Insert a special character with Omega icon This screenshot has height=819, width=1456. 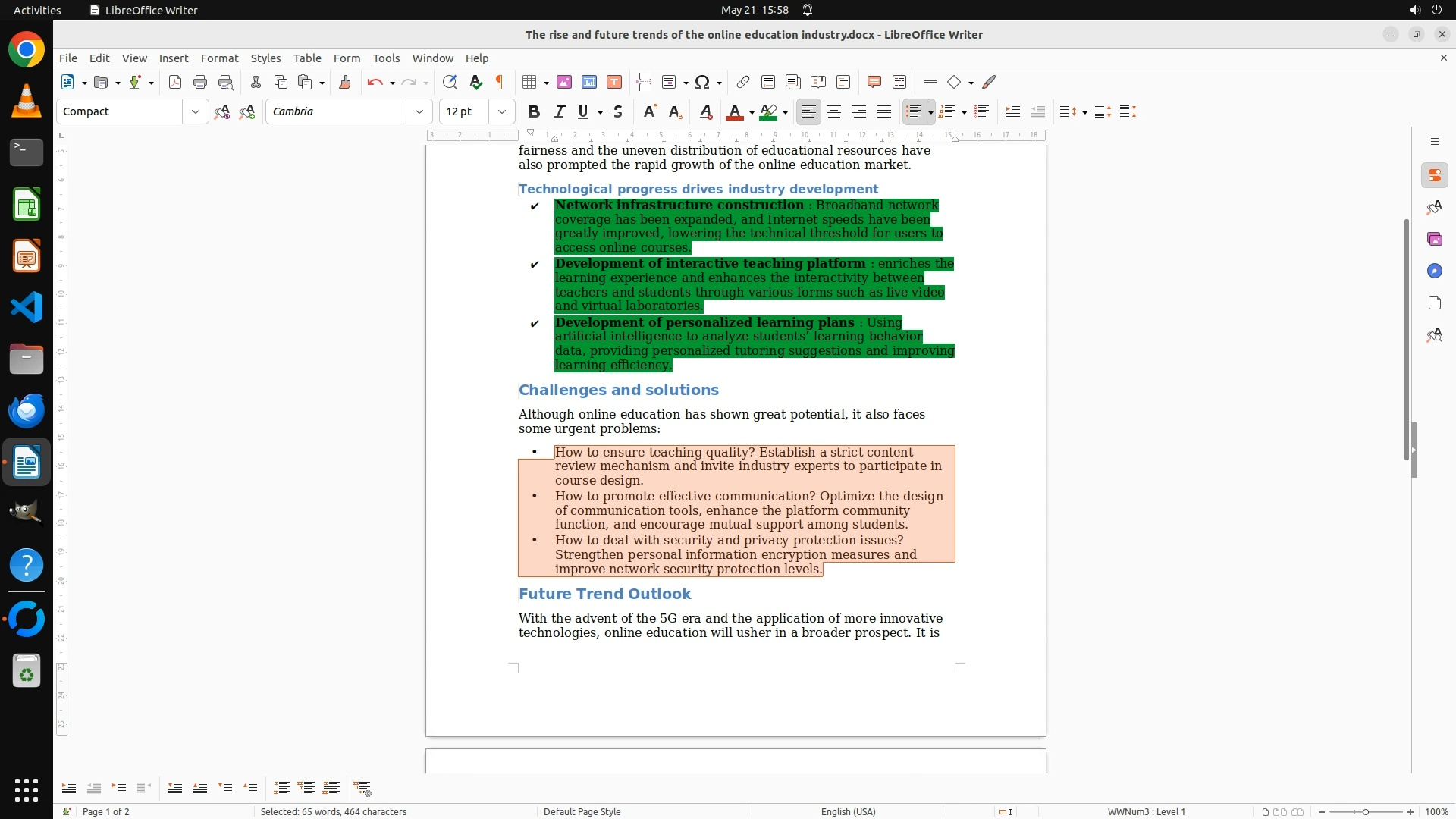click(x=702, y=82)
